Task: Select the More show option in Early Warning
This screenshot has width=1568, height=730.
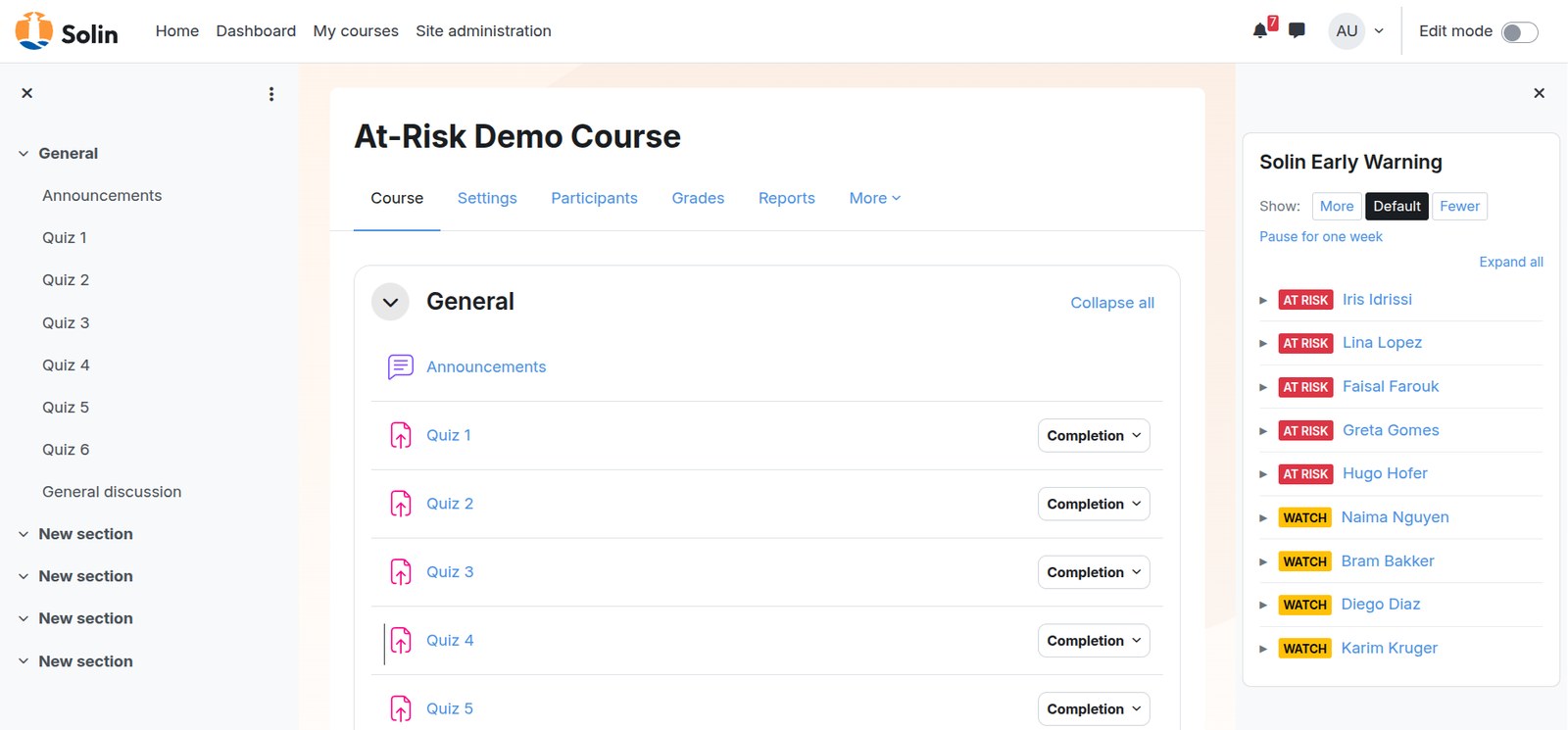Action: pyautogui.click(x=1337, y=206)
